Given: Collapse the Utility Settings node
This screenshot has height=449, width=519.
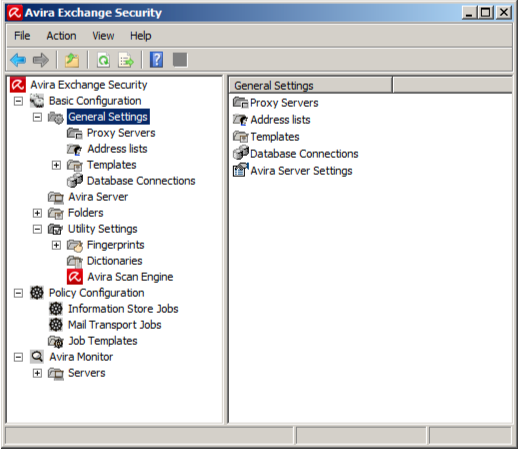Looking at the screenshot, I should tap(37, 229).
